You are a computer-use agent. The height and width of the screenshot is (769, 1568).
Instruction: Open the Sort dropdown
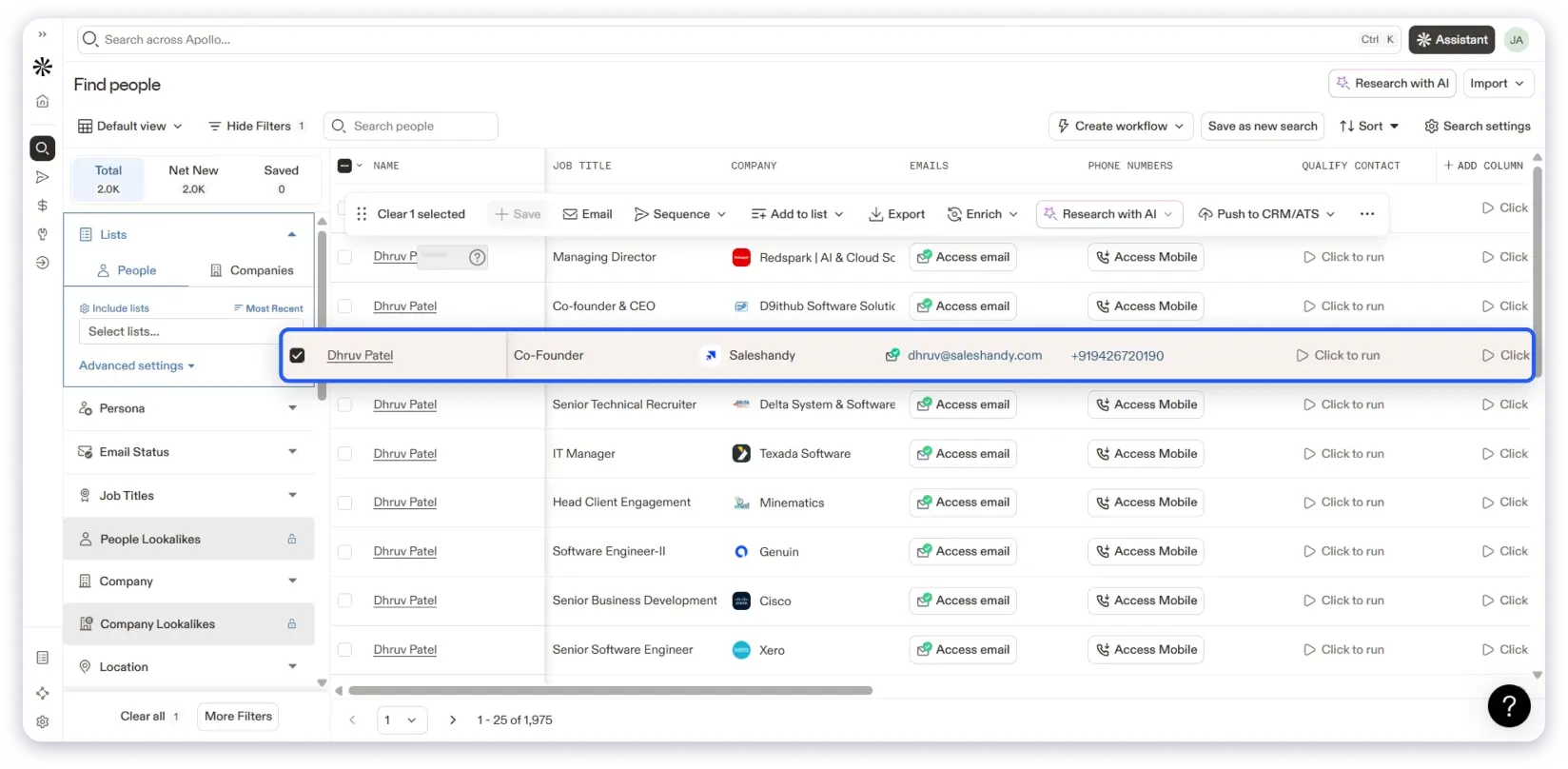[1369, 126]
